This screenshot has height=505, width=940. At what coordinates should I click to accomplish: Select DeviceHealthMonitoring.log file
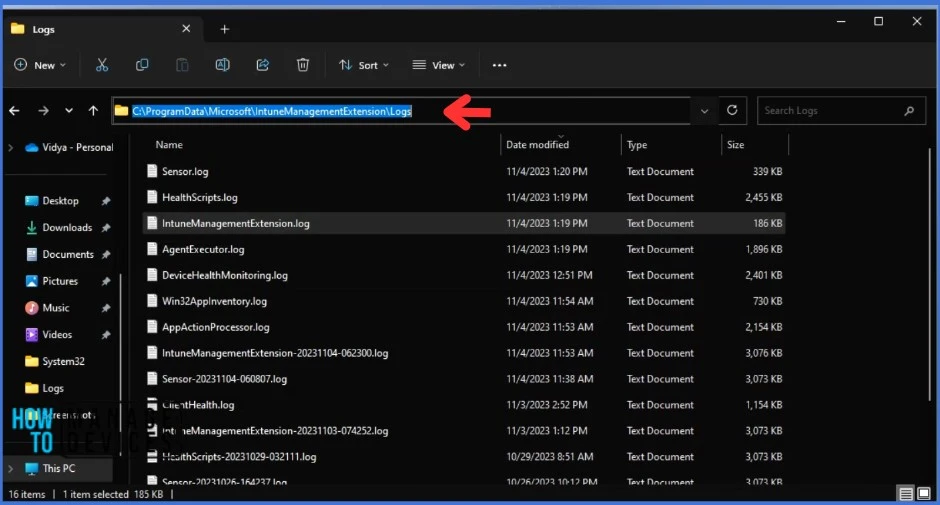(x=463, y=275)
